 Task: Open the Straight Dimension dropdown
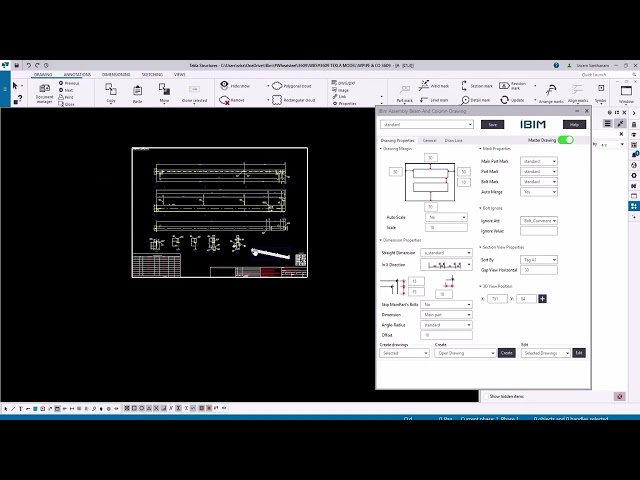point(446,253)
